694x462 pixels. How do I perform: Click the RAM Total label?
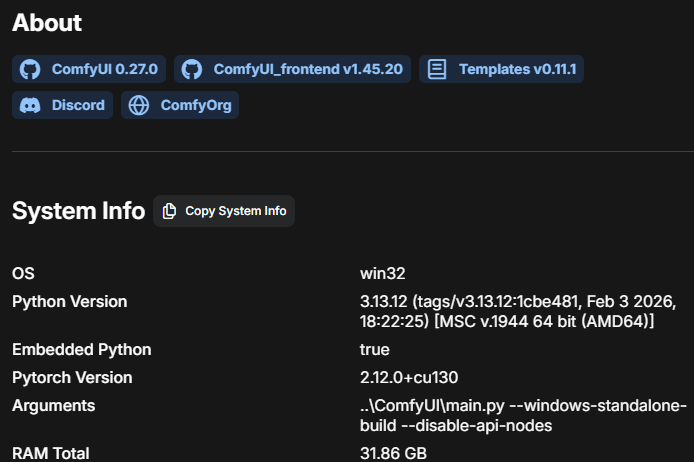pyautogui.click(x=50, y=454)
